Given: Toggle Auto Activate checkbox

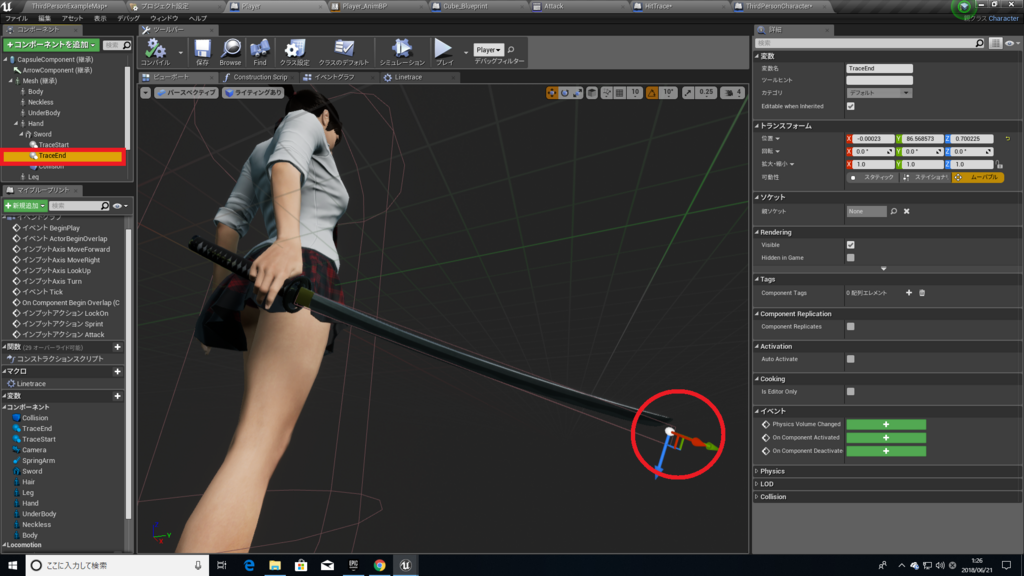Looking at the screenshot, I should tap(850, 359).
